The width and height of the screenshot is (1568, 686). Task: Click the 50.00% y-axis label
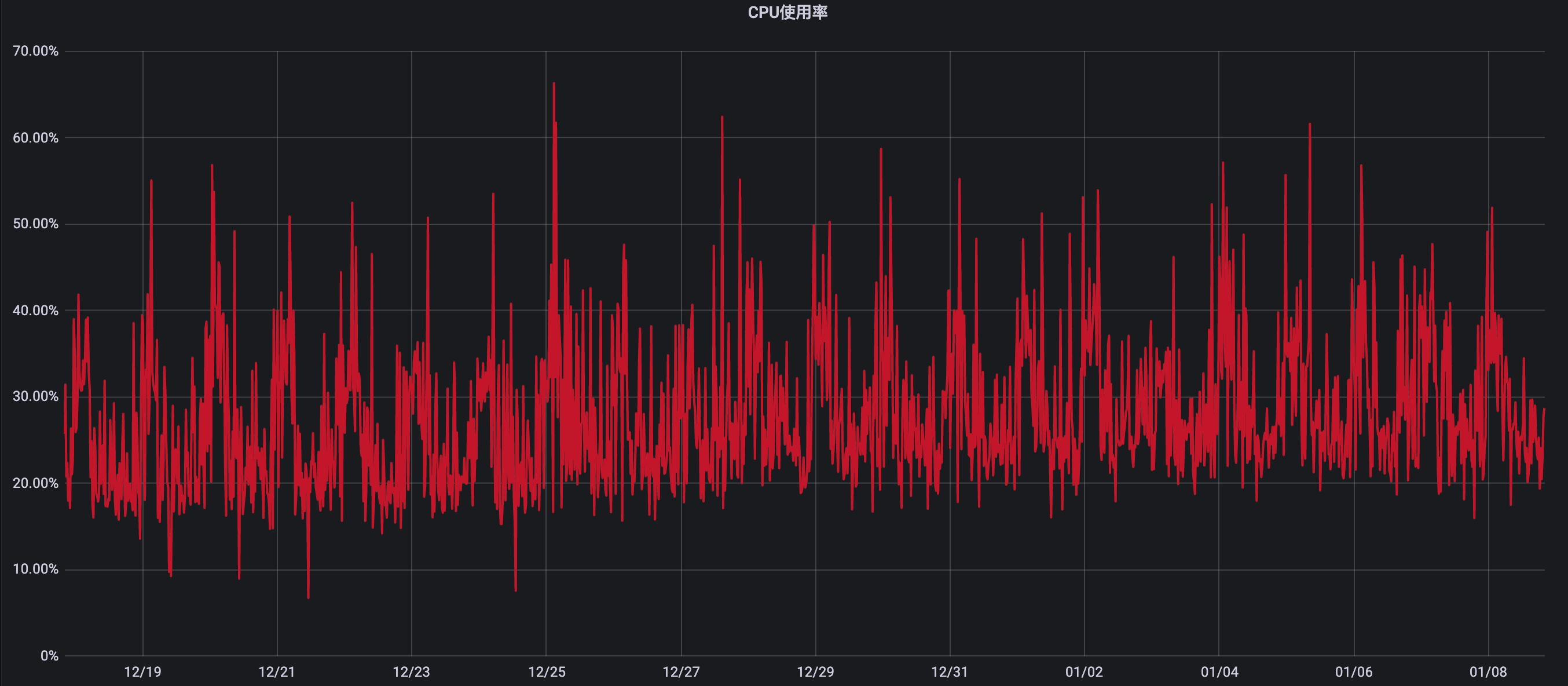click(x=36, y=224)
